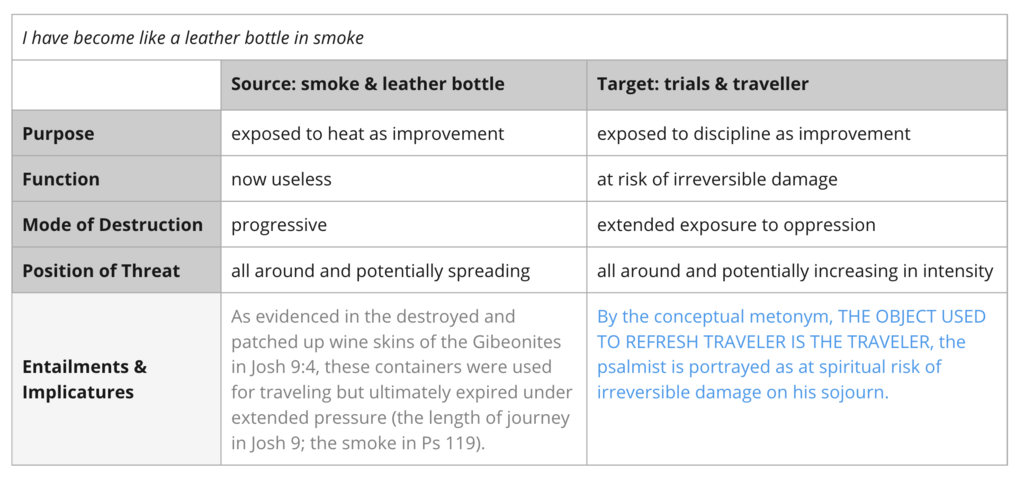Image resolution: width=1024 pixels, height=481 pixels.
Task: Click the 'Function' row label
Action: (61, 179)
